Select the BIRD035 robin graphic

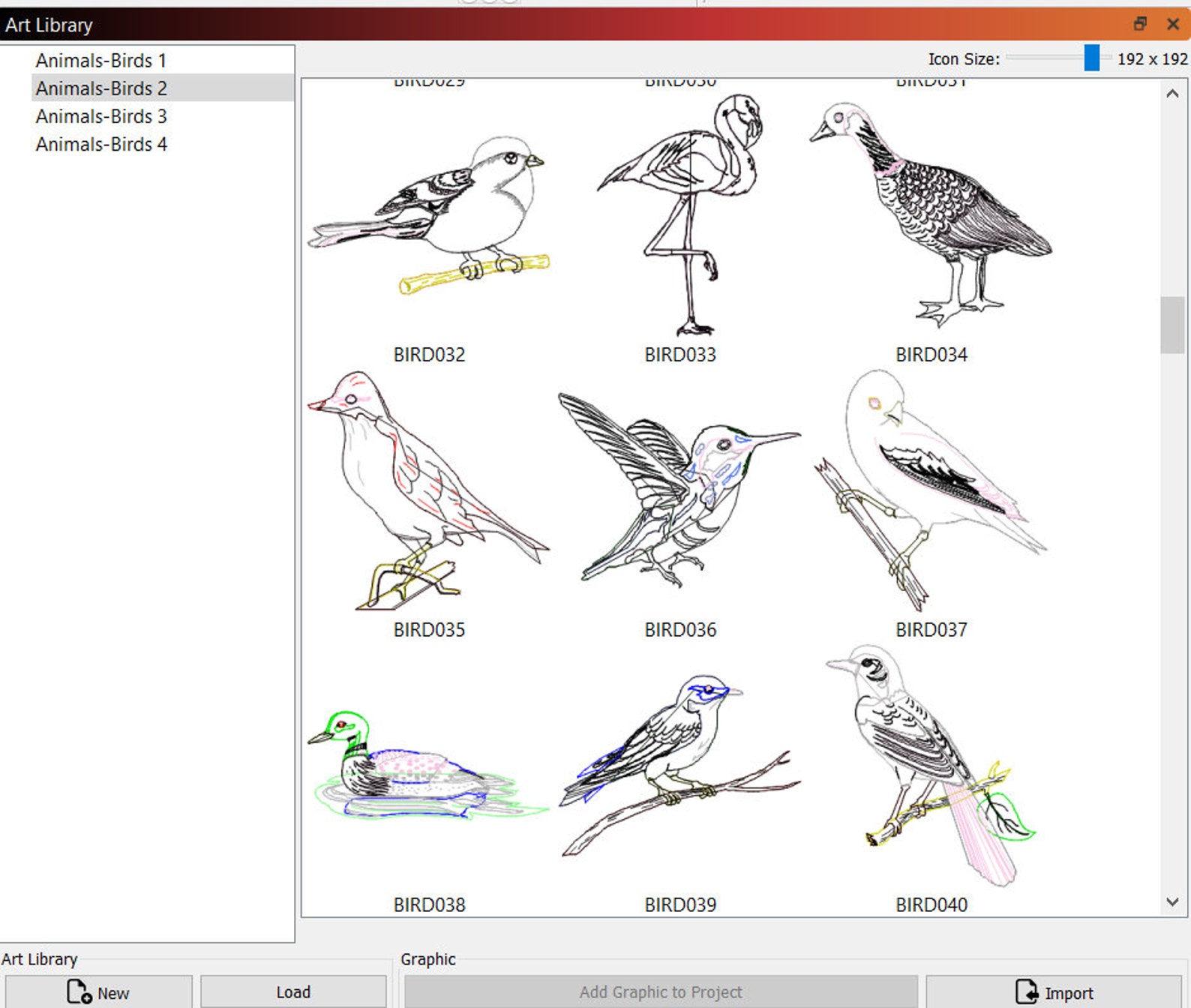[x=429, y=490]
